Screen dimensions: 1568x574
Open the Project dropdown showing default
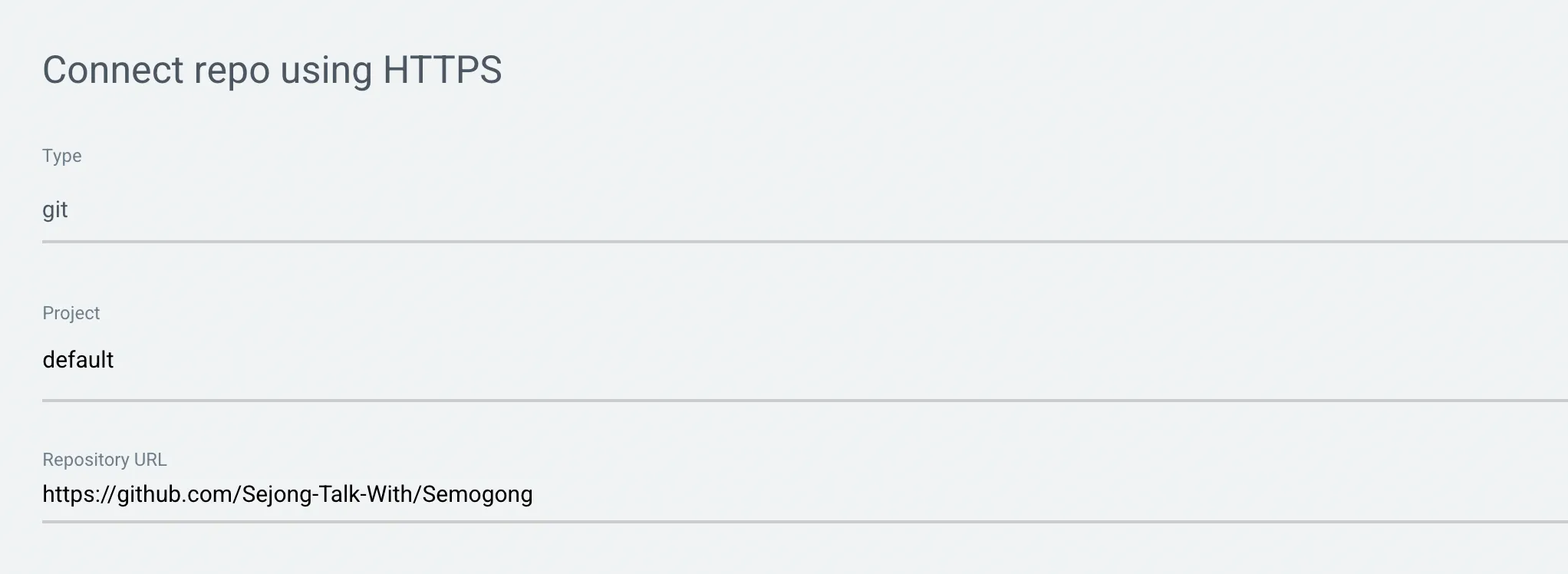click(767, 360)
